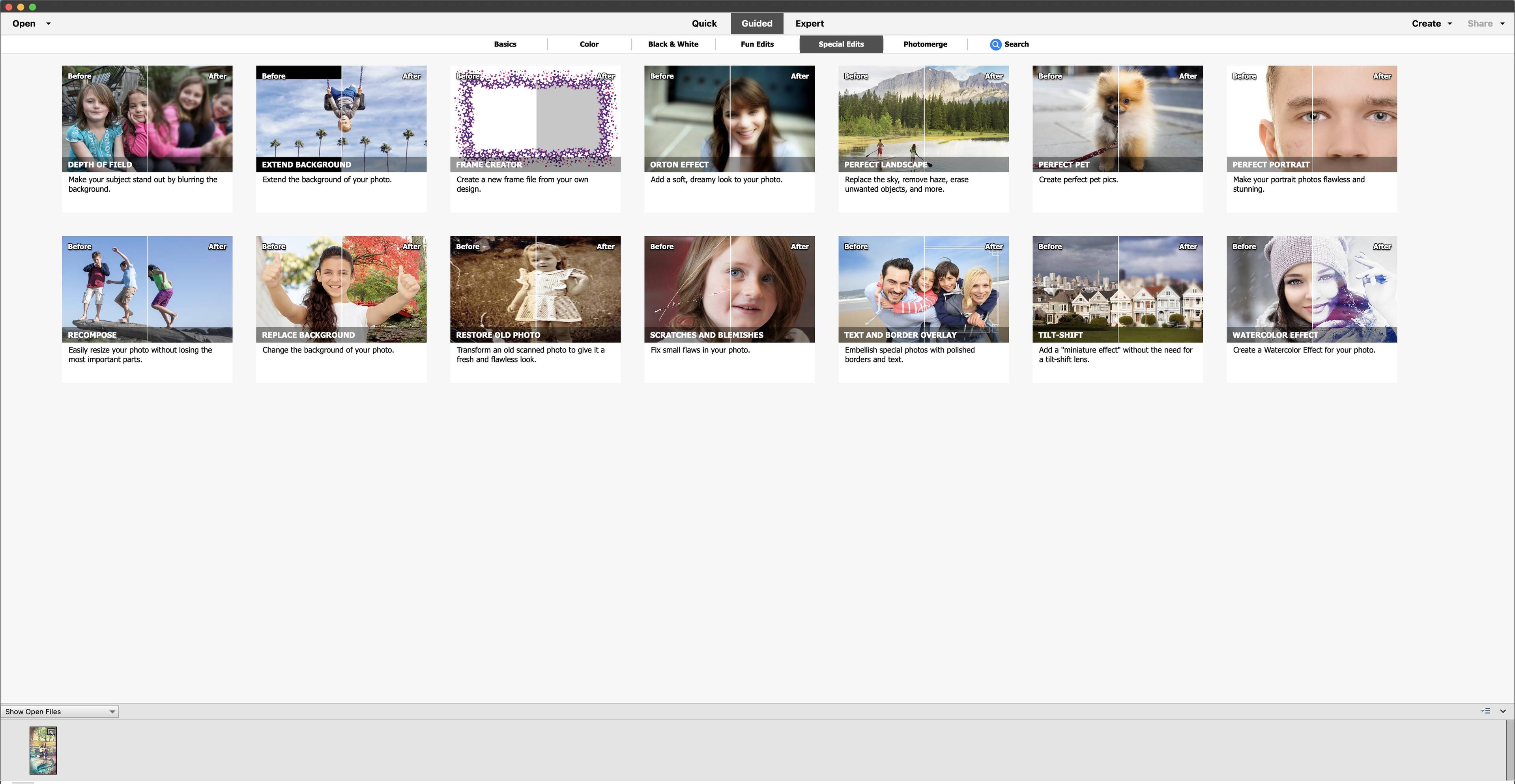Image resolution: width=1515 pixels, height=784 pixels.
Task: Open the Black & White category
Action: pos(673,44)
